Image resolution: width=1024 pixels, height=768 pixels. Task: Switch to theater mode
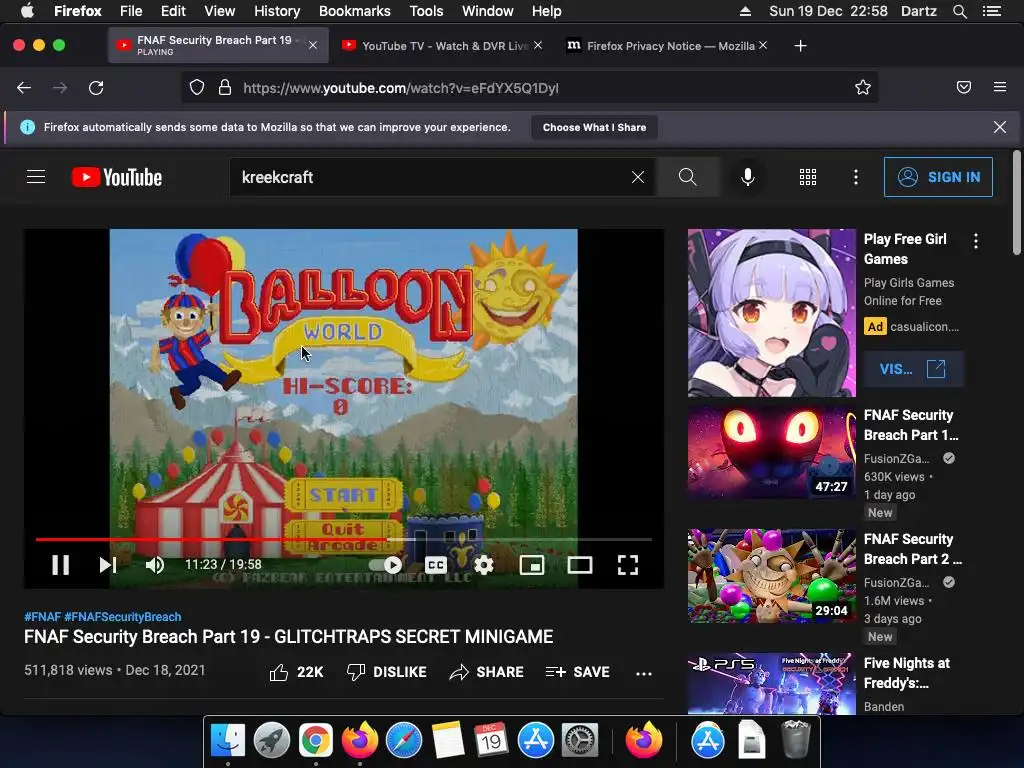pyautogui.click(x=580, y=565)
